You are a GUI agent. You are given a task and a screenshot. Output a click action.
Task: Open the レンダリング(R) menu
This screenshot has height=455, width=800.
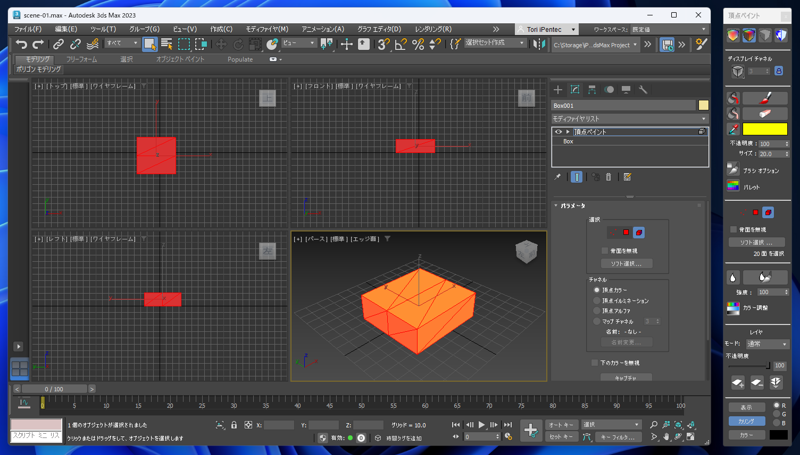(x=433, y=29)
